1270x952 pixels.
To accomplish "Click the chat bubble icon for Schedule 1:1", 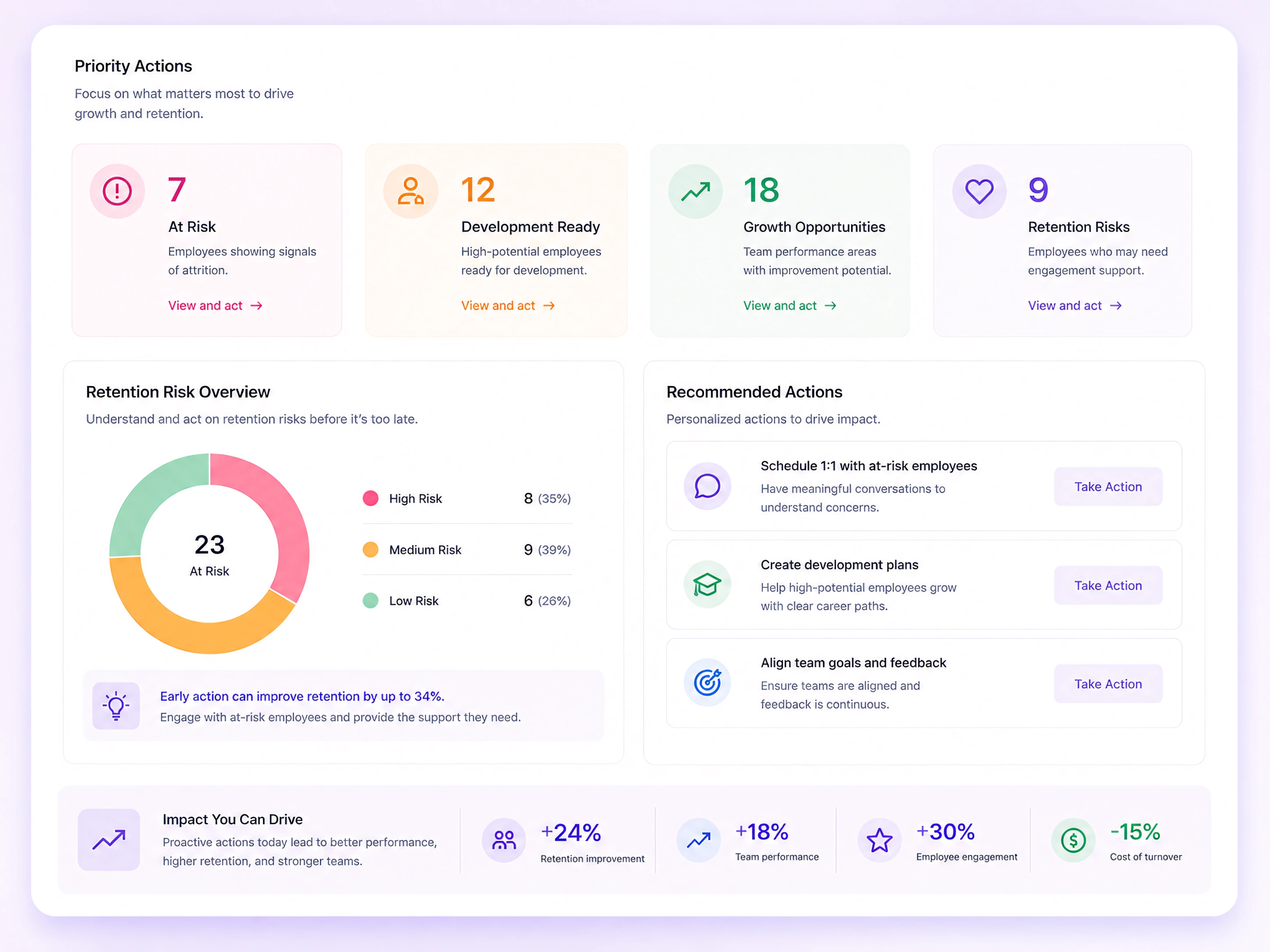I will coord(707,486).
